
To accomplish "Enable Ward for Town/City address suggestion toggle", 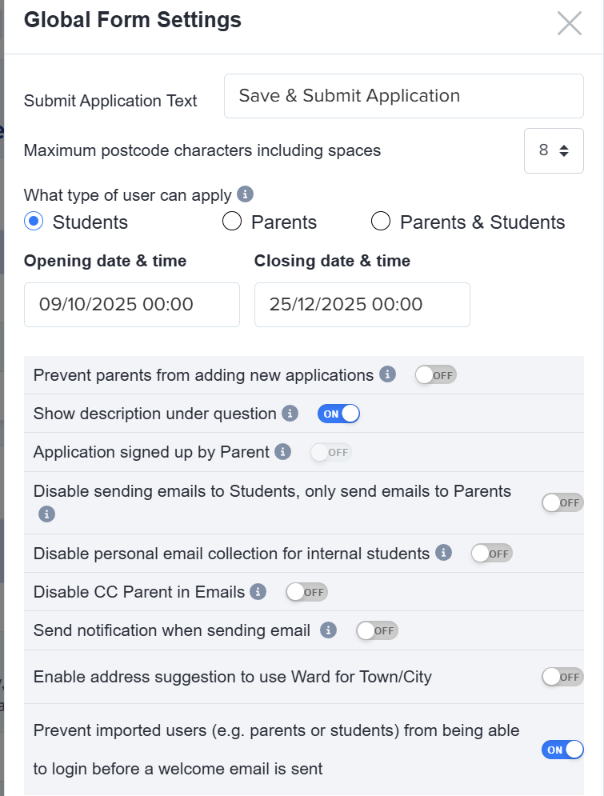I will coord(562,677).
